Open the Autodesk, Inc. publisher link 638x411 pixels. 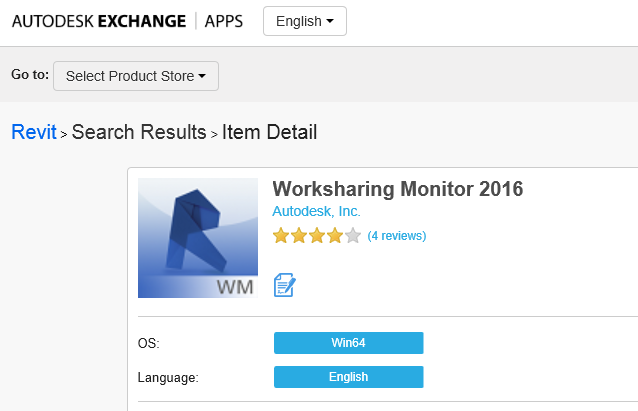tap(316, 211)
